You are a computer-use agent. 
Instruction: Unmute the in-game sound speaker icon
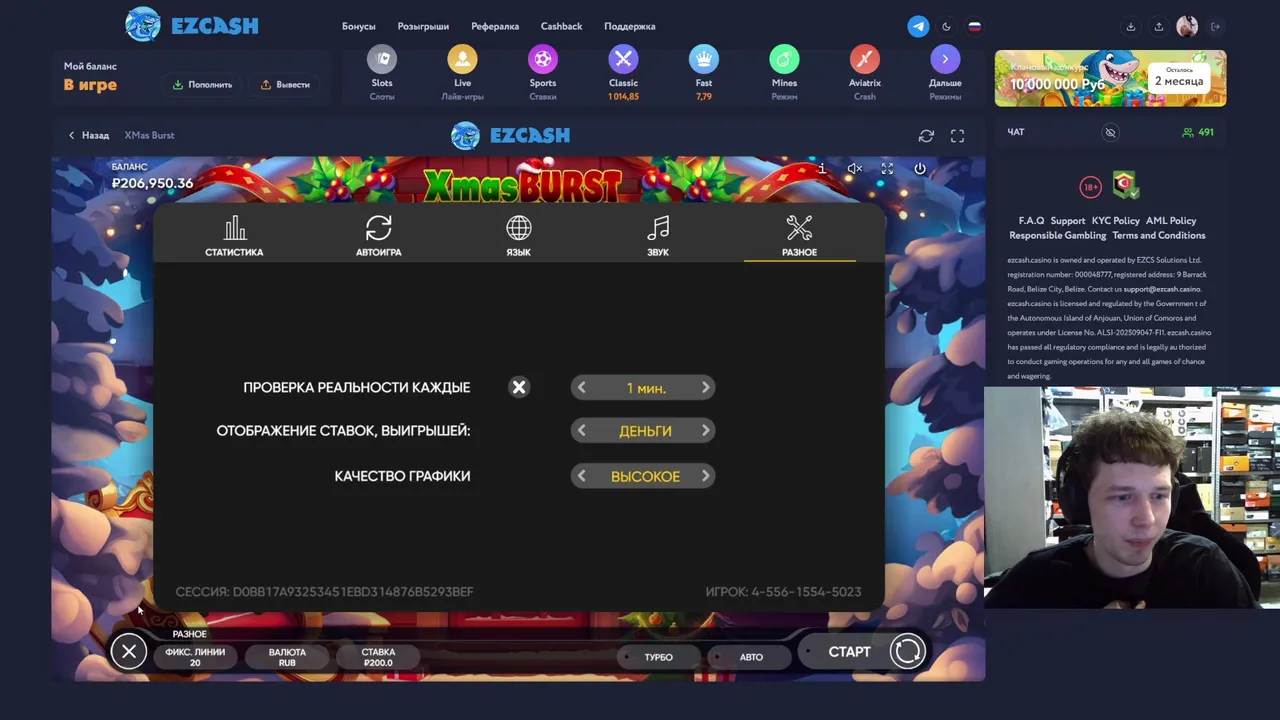[x=854, y=169]
